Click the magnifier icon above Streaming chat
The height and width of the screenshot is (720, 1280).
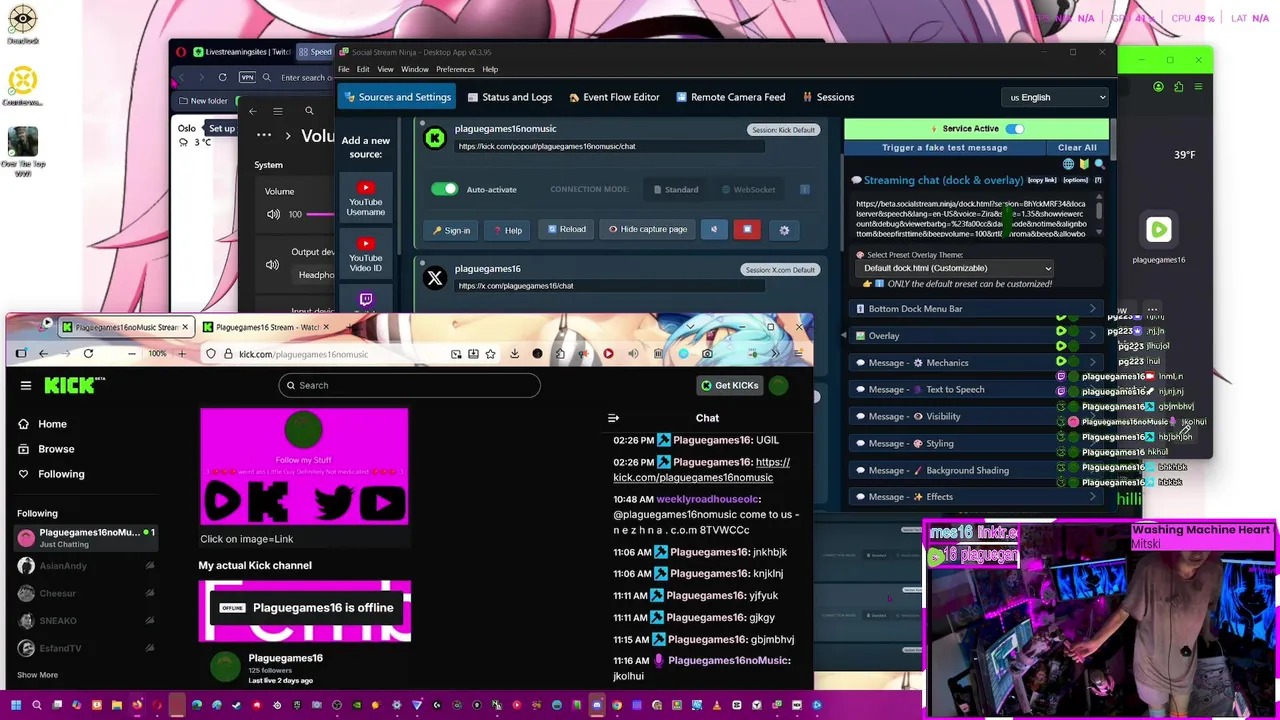[x=1099, y=164]
